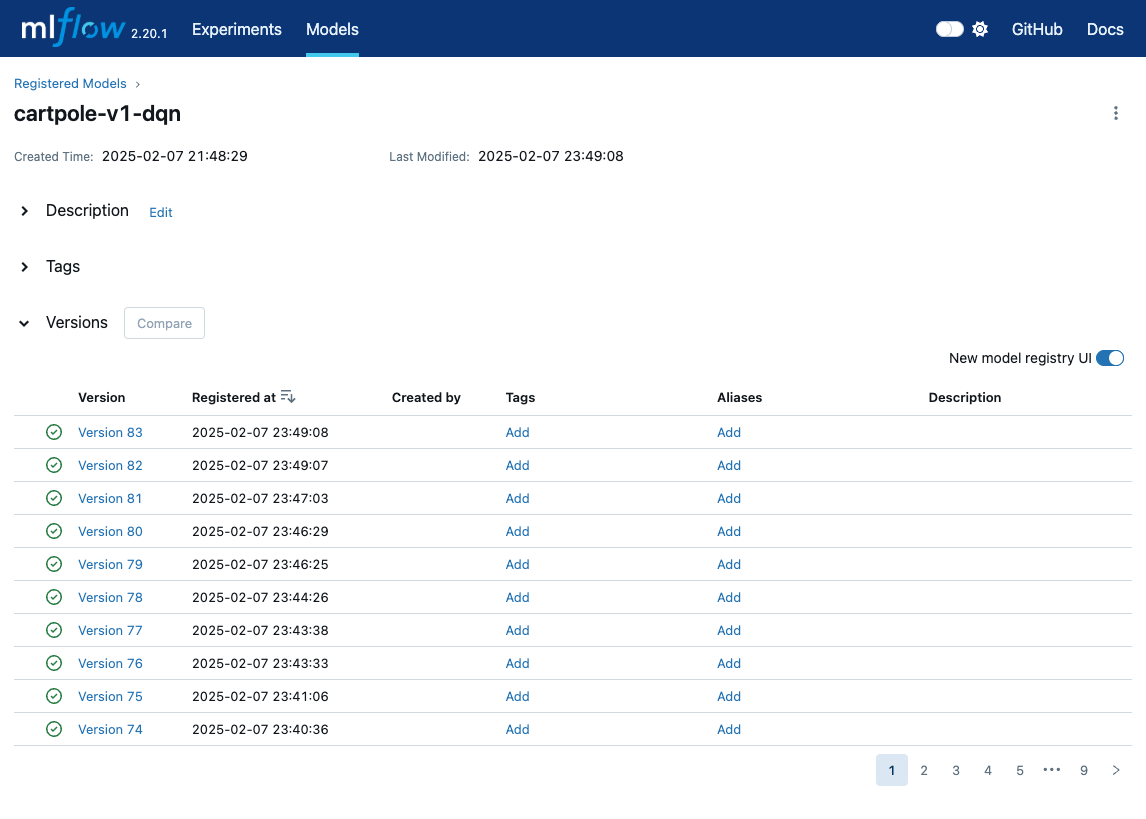Click the ready status icon for Version 79
Image resolution: width=1146 pixels, height=819 pixels.
tap(54, 564)
